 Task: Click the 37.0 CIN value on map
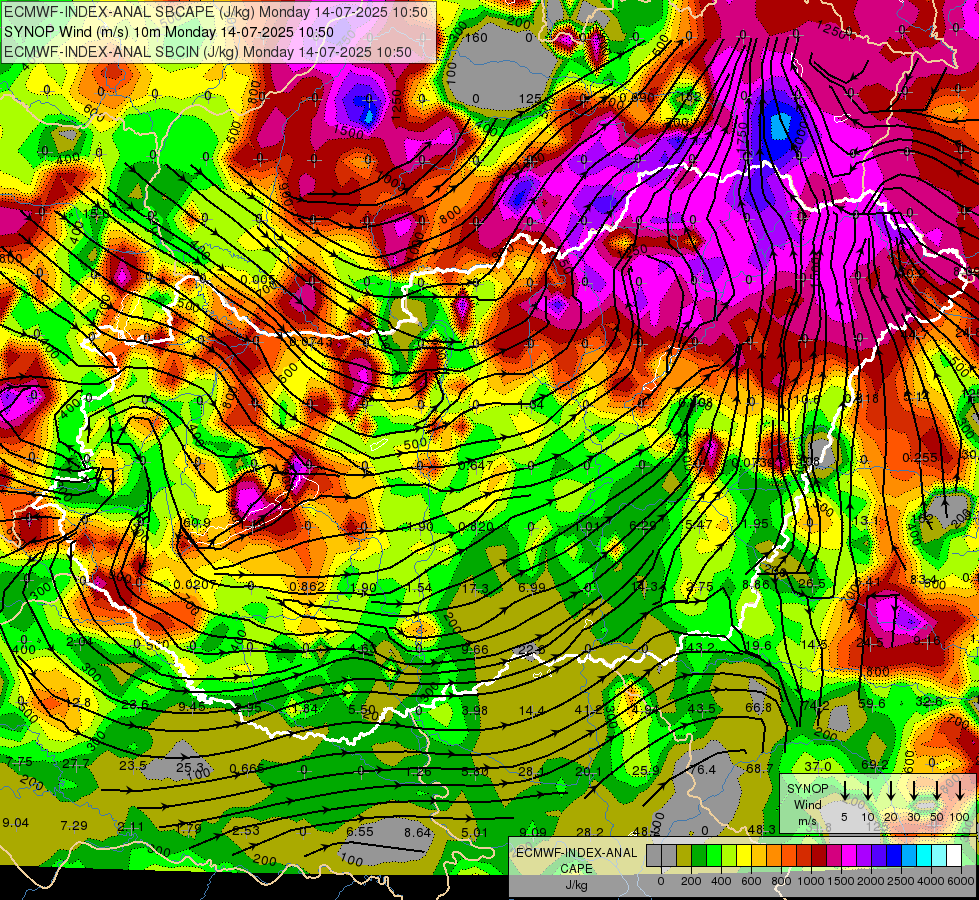(817, 766)
